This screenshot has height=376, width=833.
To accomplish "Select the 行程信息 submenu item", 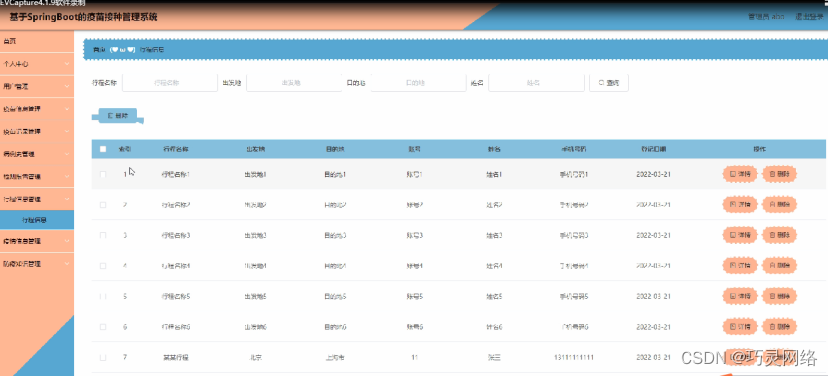I will (x=37, y=220).
